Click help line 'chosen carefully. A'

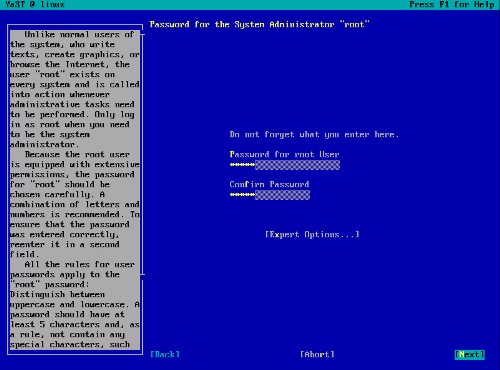click(x=57, y=195)
